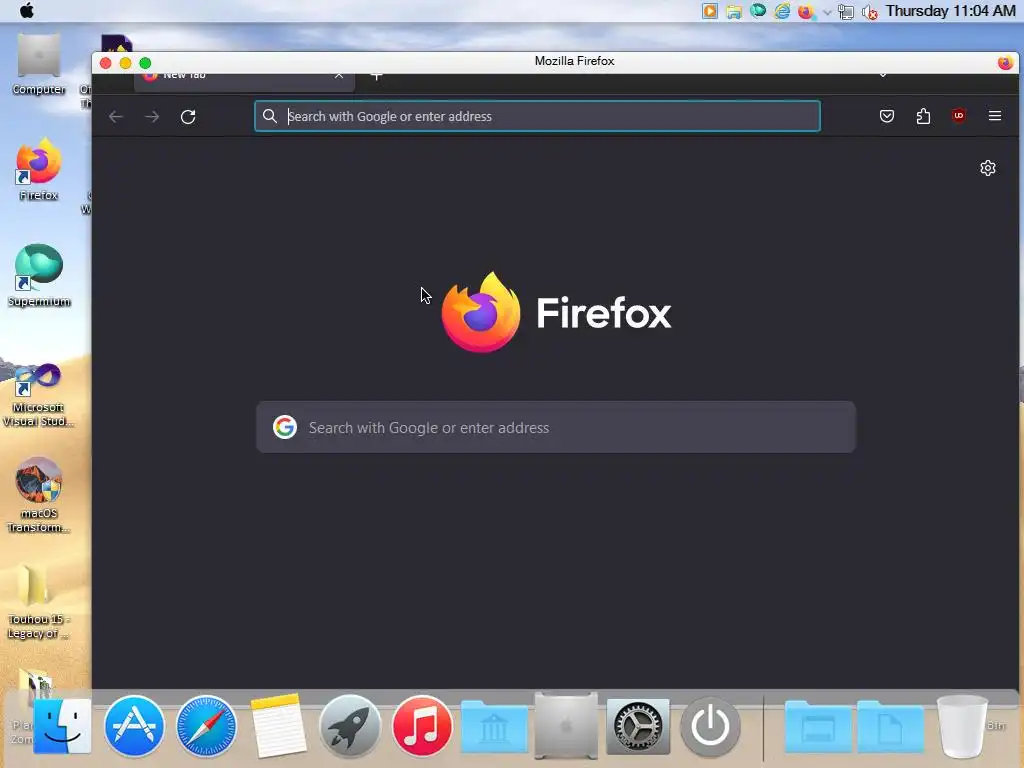Open System Preferences from the dock
This screenshot has width=1024, height=768.
tap(638, 726)
